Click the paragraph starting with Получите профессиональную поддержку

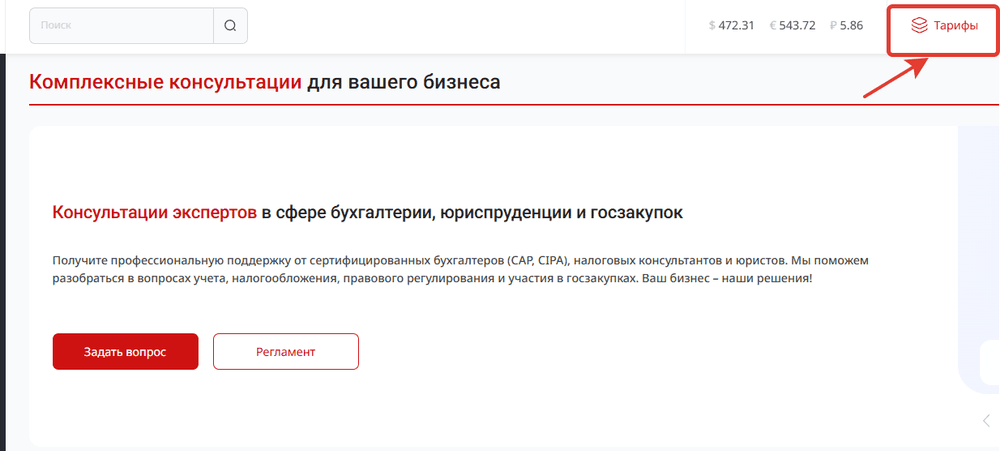pyautogui.click(x=460, y=269)
